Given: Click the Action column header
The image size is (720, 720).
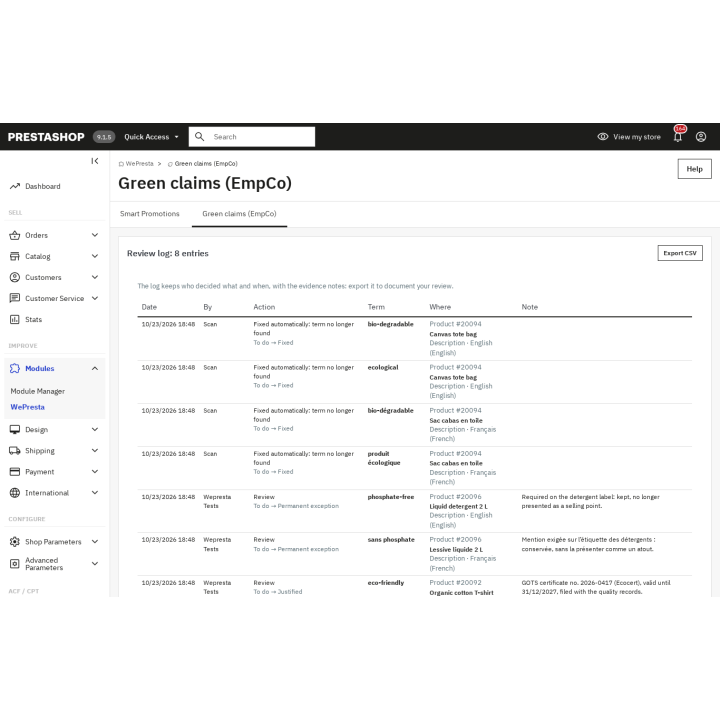Looking at the screenshot, I should pyautogui.click(x=264, y=307).
